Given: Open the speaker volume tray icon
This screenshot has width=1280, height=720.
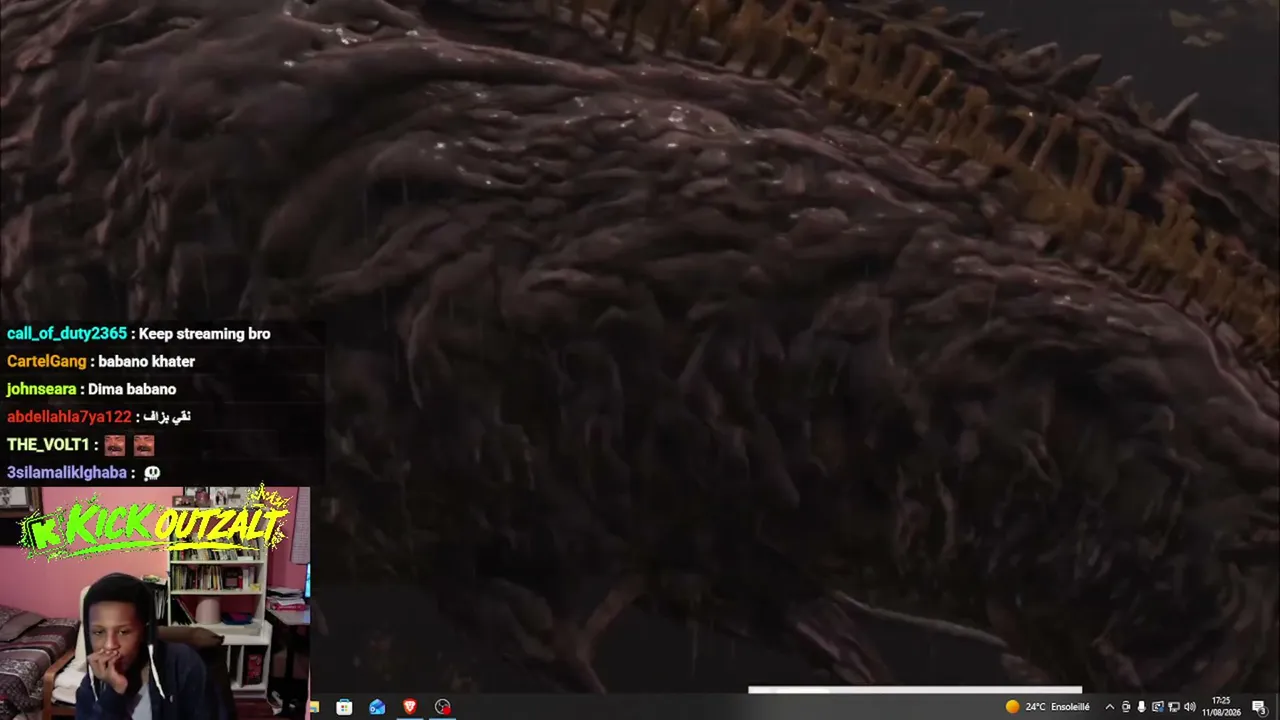Looking at the screenshot, I should pos(1189,707).
